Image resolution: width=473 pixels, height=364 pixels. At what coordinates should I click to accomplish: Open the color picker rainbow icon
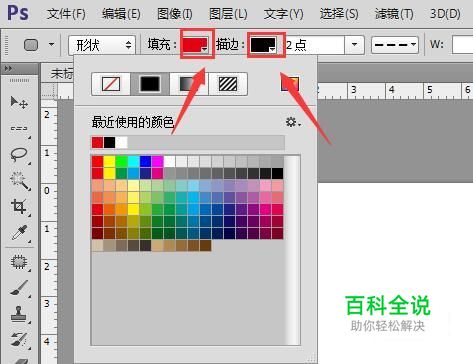pos(290,83)
